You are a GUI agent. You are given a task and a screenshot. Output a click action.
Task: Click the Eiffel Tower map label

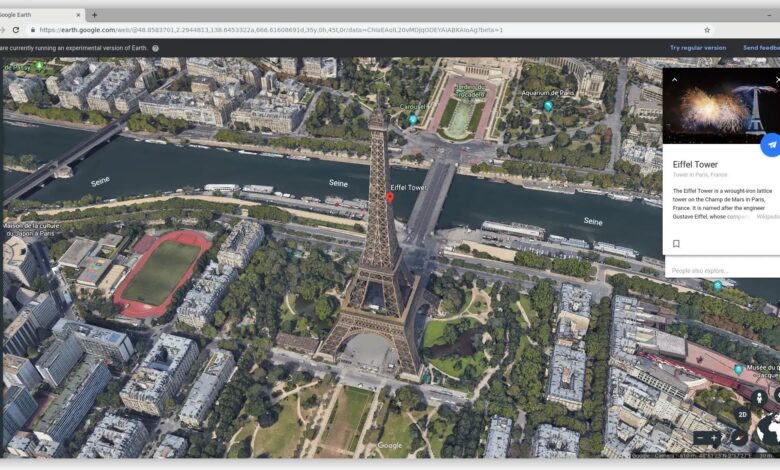(408, 188)
